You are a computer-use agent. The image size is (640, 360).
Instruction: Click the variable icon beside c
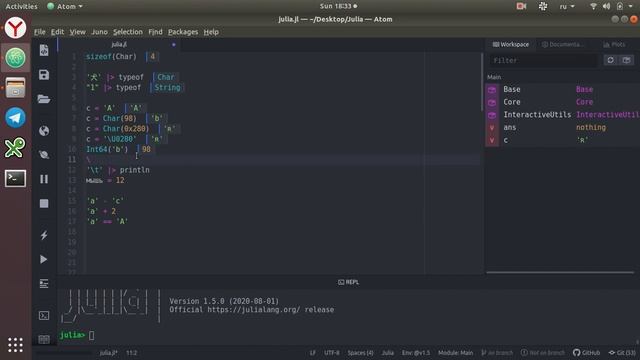pyautogui.click(x=492, y=140)
